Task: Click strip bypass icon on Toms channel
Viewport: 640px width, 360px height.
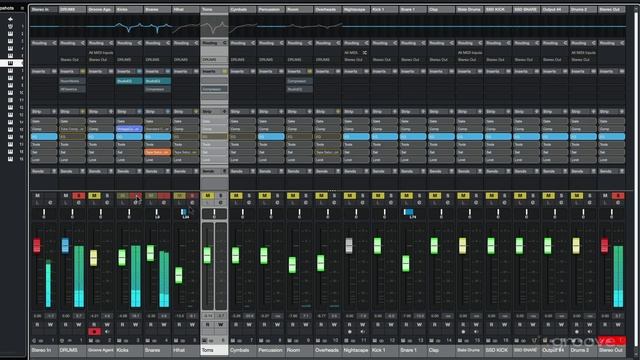Action: (x=224, y=111)
